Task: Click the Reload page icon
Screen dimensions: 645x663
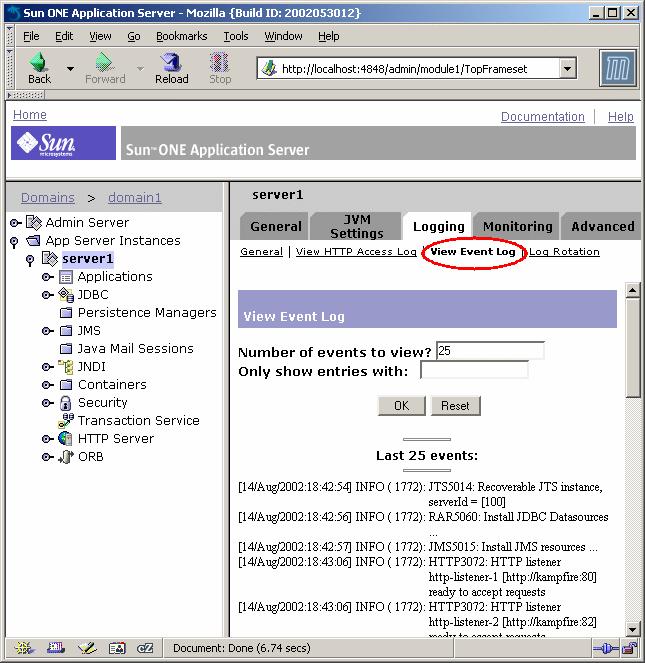Action: (171, 62)
